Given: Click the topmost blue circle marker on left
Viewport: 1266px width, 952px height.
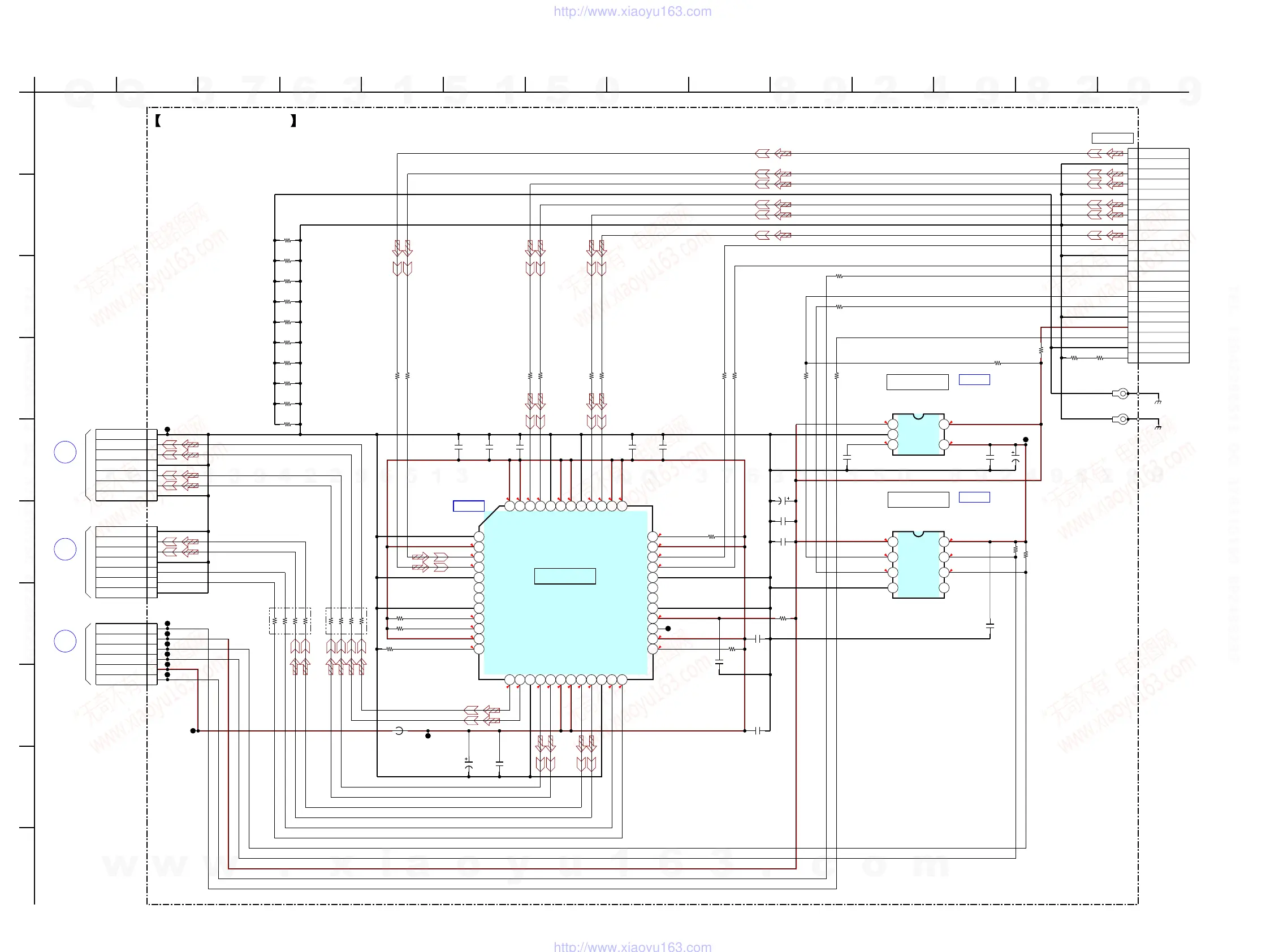Looking at the screenshot, I should point(65,453).
